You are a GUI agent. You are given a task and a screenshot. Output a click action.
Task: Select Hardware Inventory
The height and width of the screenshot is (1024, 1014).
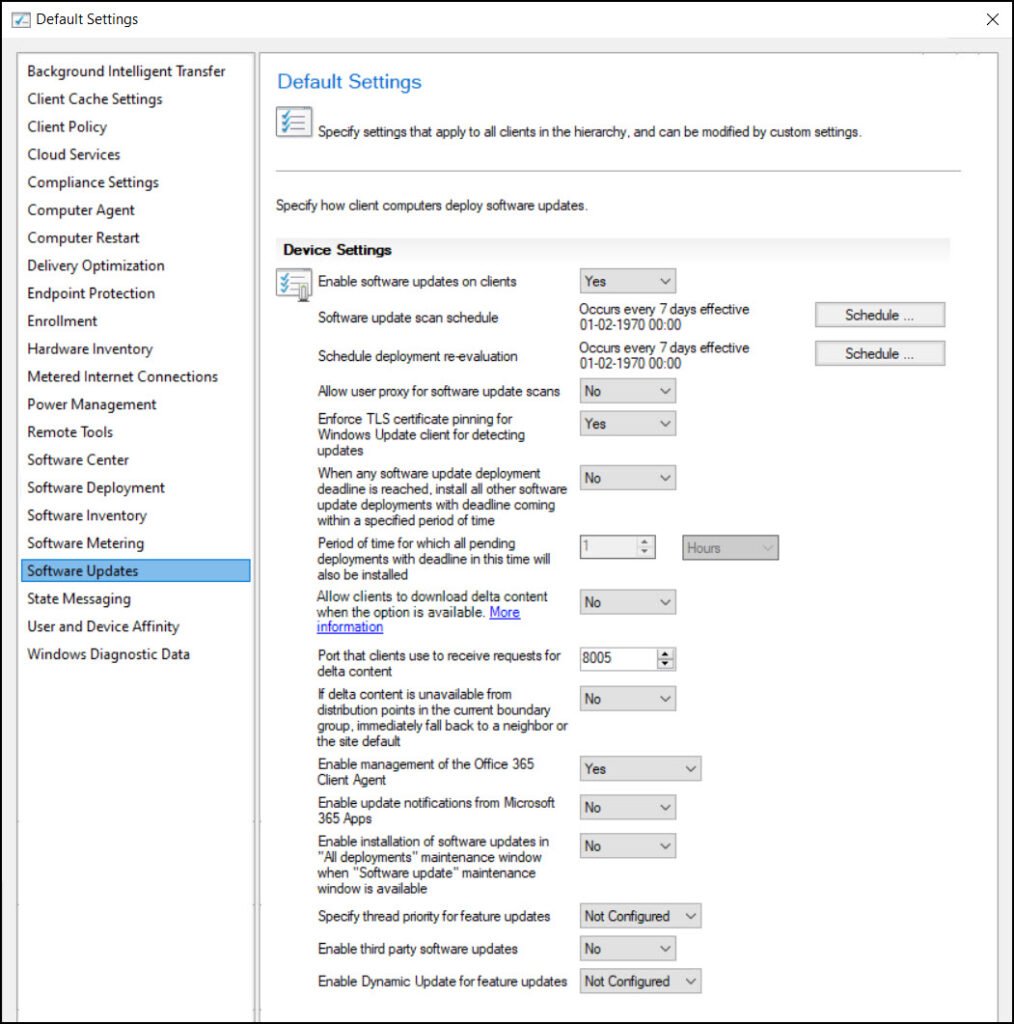[x=89, y=349]
